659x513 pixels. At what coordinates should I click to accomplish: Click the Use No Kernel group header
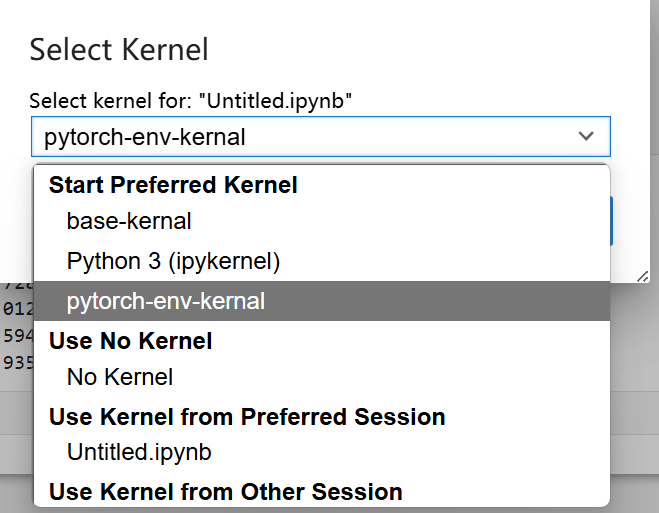pos(130,341)
